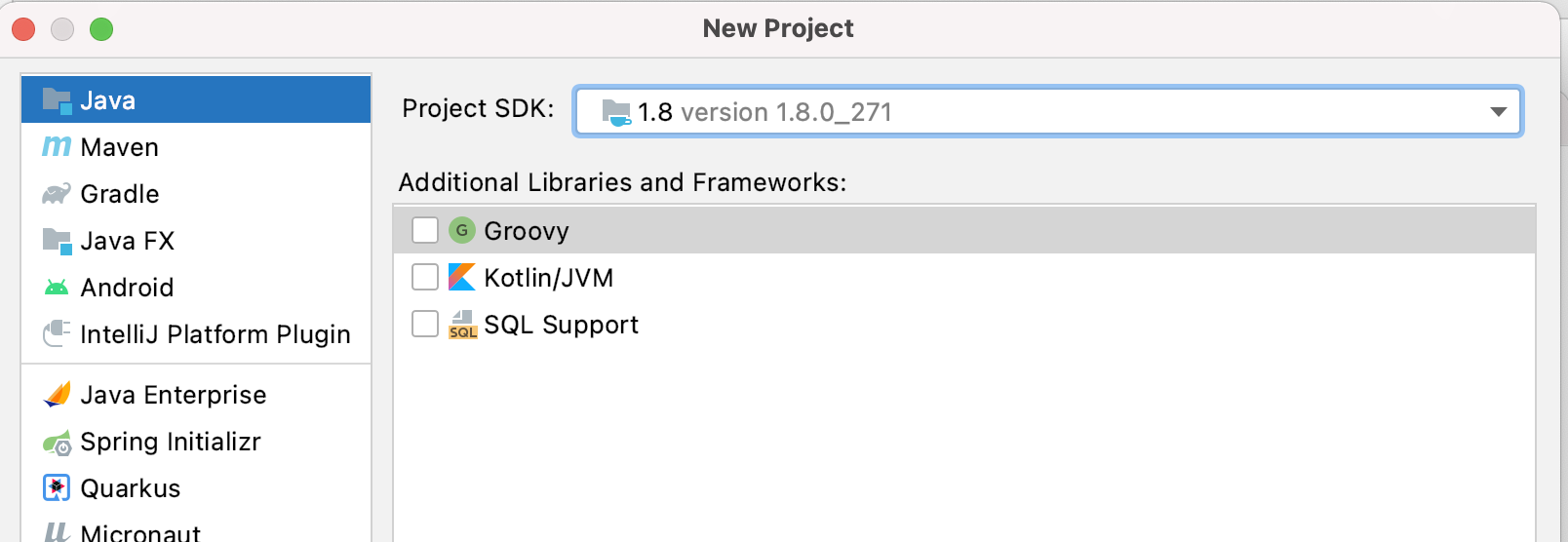Click the Groovy G icon
This screenshot has width=1568, height=542.
(x=461, y=230)
